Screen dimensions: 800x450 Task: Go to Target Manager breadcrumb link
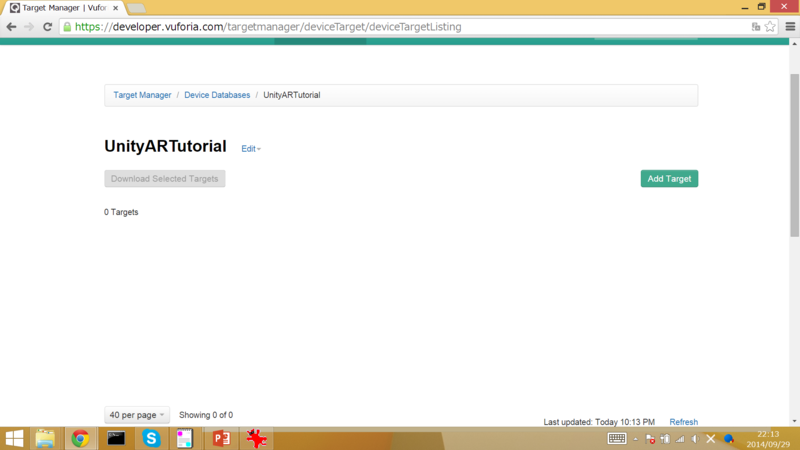coord(142,95)
